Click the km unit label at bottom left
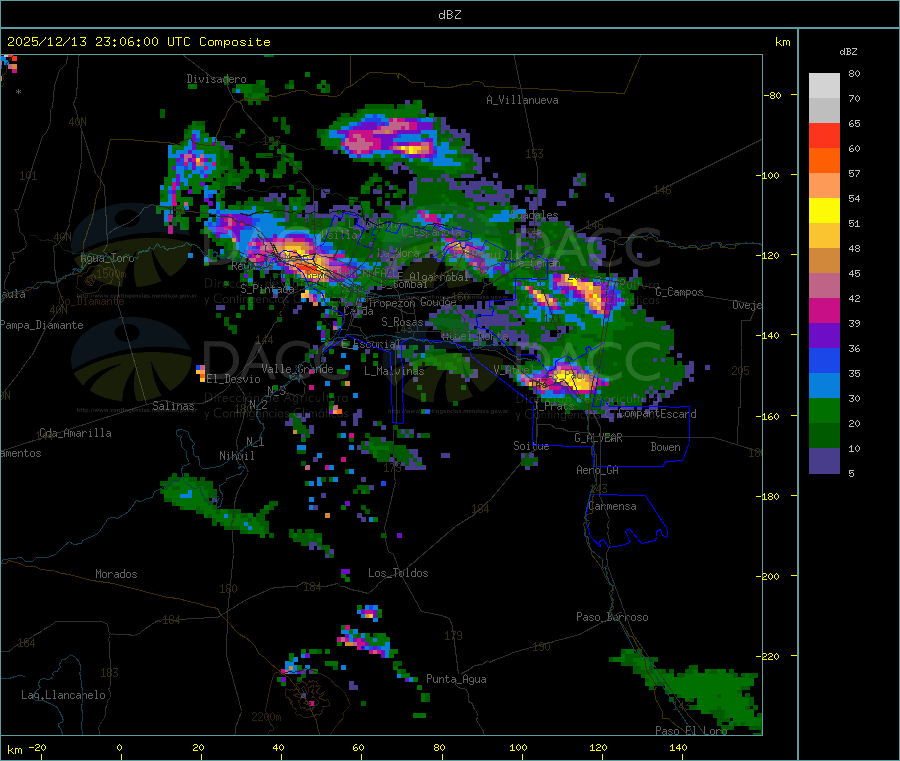This screenshot has width=900, height=761. pyautogui.click(x=15, y=749)
